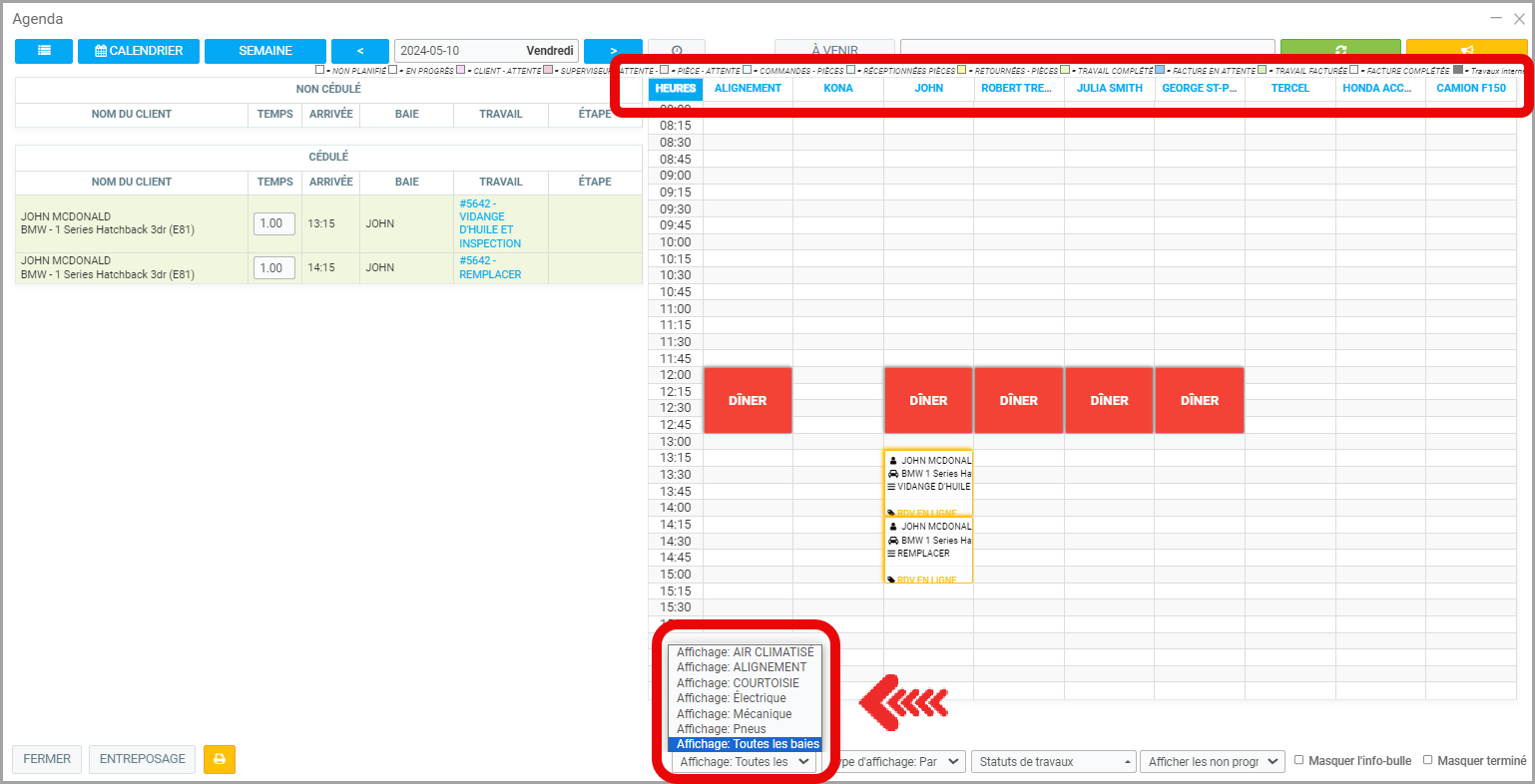Open the CALENDRIER calendar view

click(139, 51)
